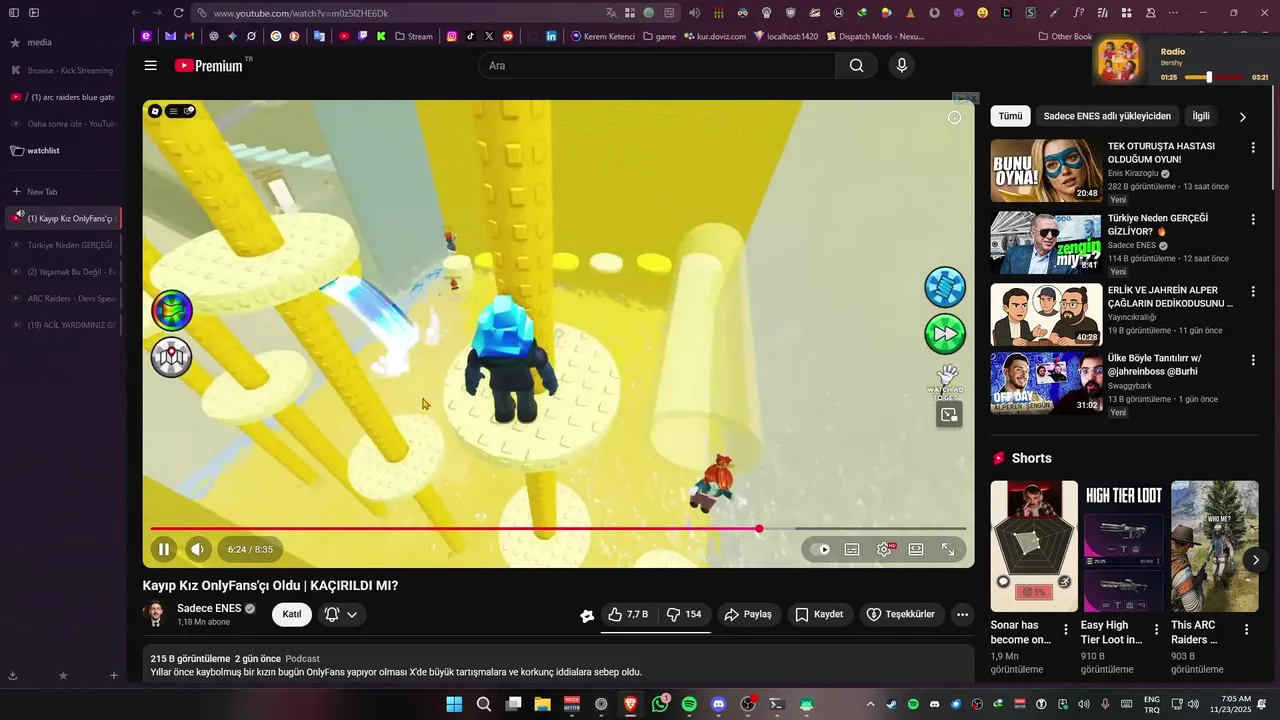Screen dimensions: 1280x720
Task: Click the Kaydet save button
Action: tap(819, 614)
